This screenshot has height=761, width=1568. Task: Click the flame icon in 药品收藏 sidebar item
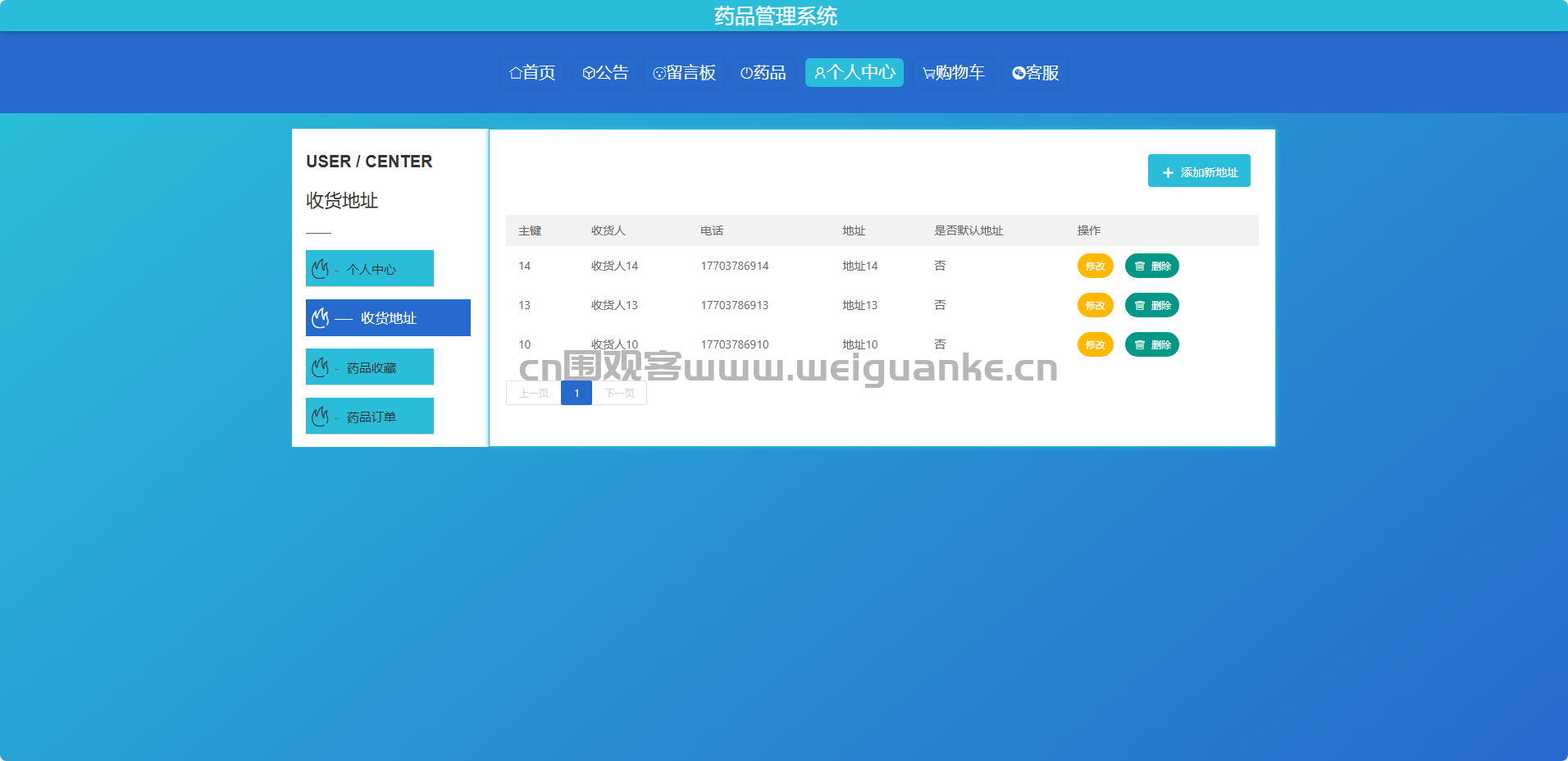tap(320, 367)
